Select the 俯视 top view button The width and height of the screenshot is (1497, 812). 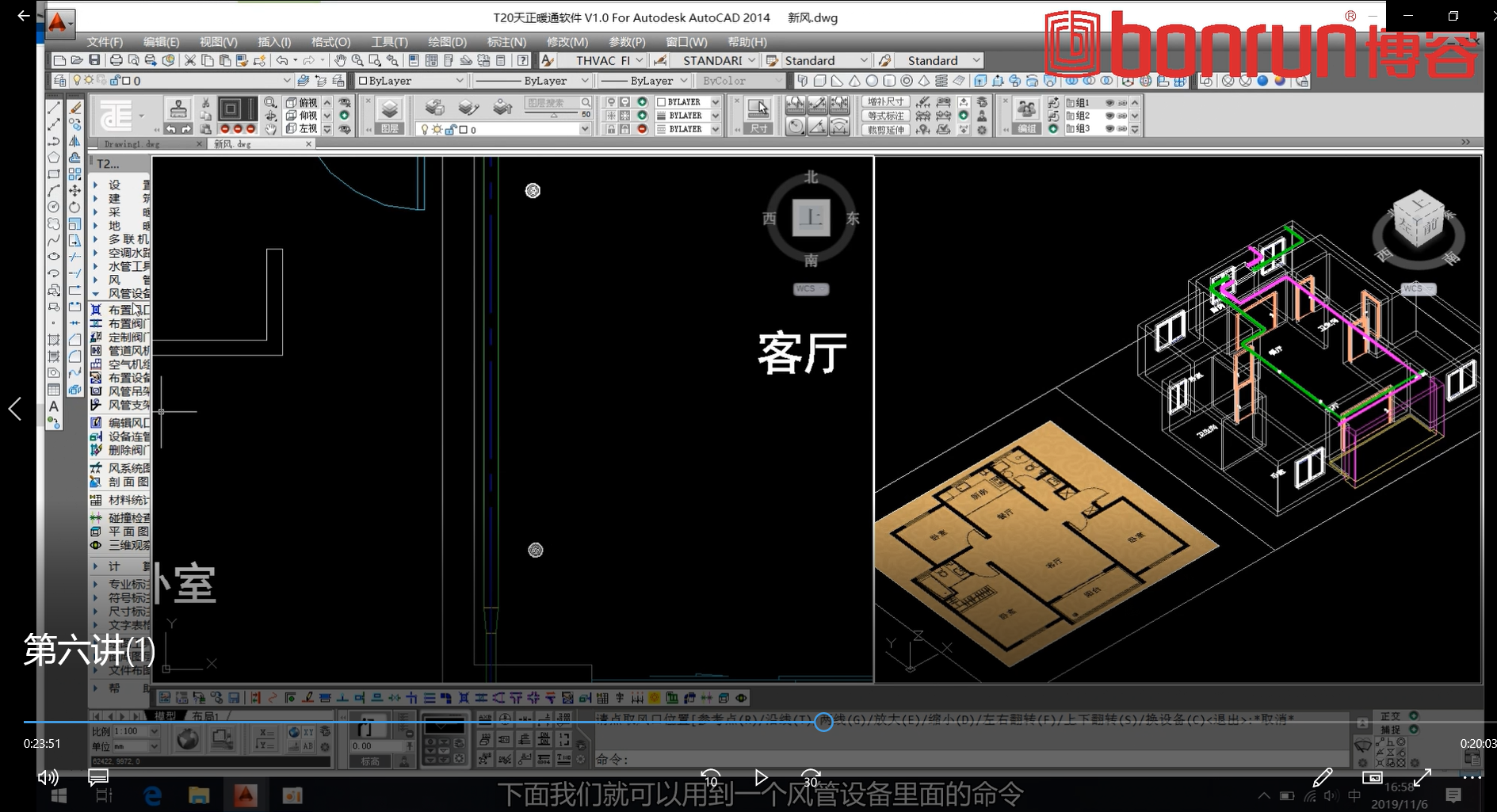302,103
